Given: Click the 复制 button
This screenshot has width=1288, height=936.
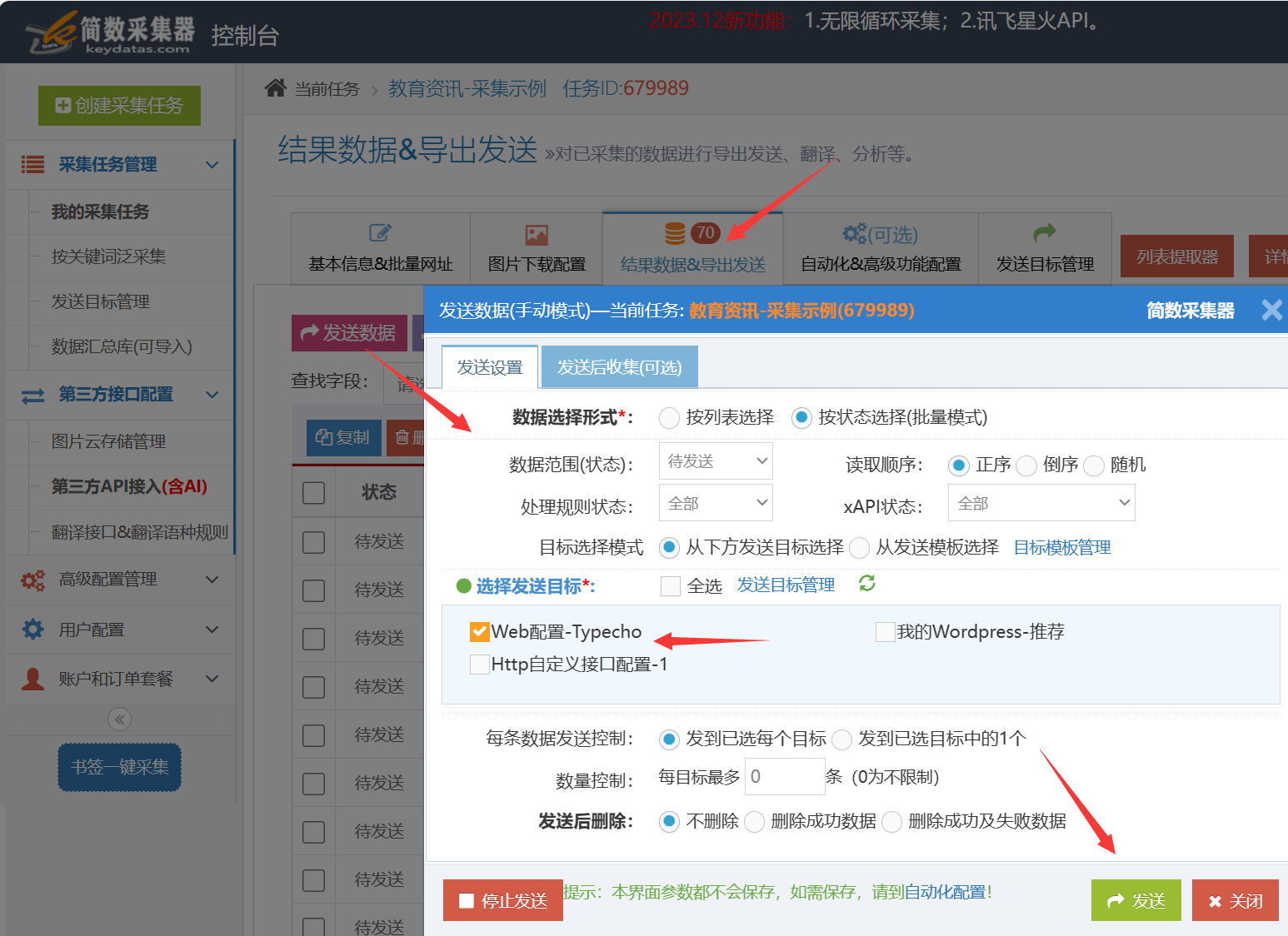Looking at the screenshot, I should pyautogui.click(x=342, y=437).
